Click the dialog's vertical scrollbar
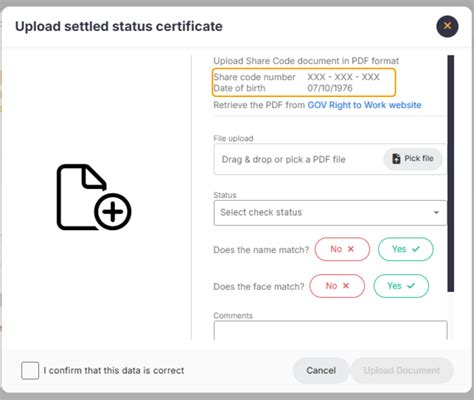 (451, 173)
